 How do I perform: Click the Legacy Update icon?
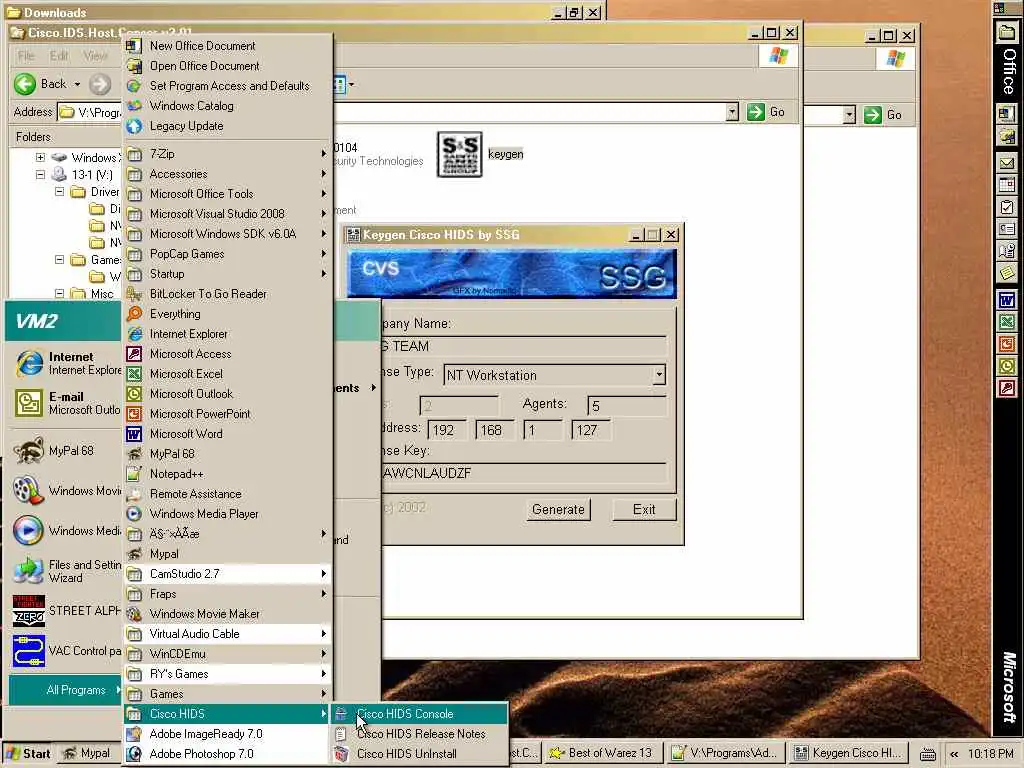pos(134,126)
